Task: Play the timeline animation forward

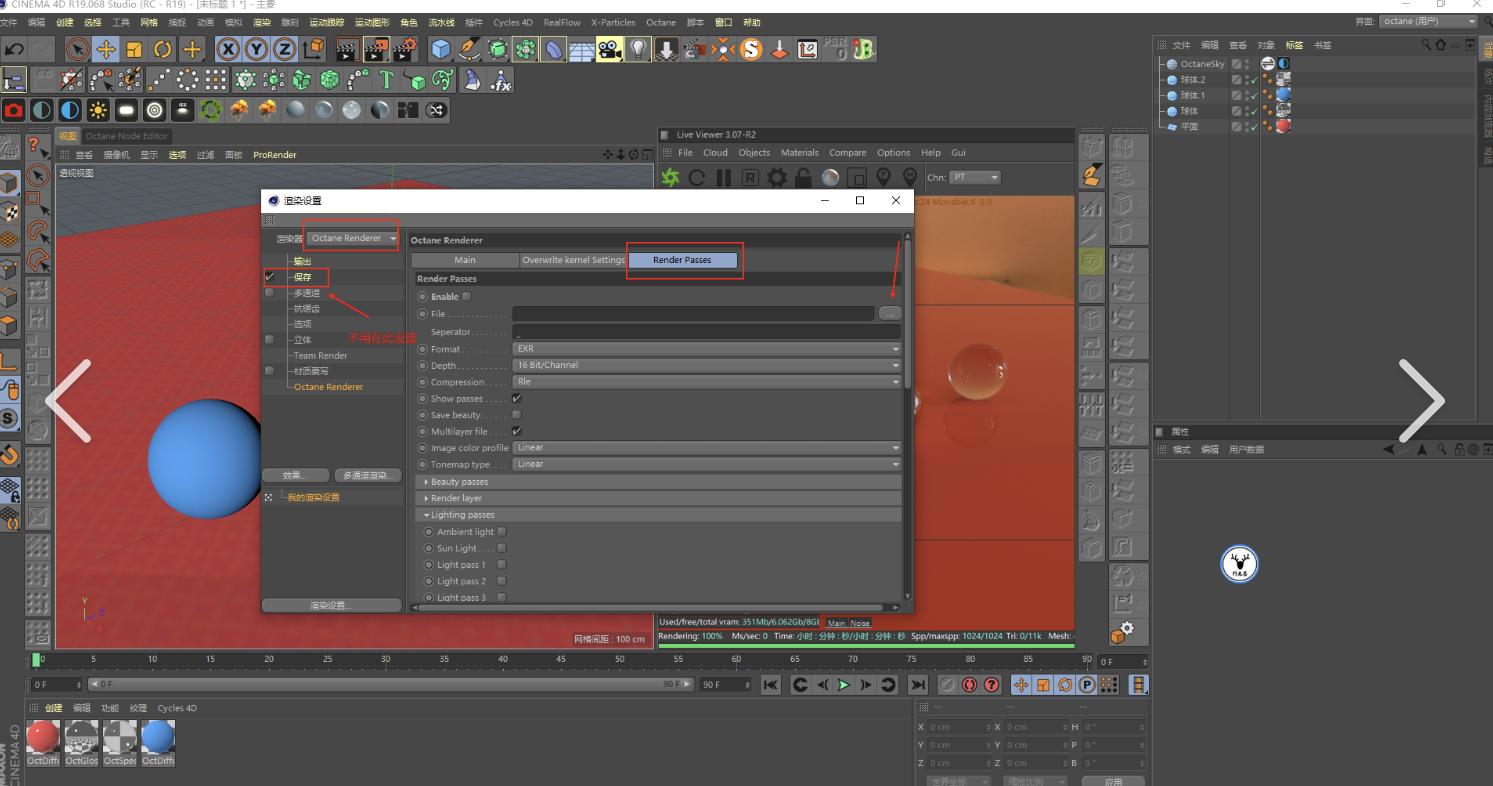Action: [844, 685]
